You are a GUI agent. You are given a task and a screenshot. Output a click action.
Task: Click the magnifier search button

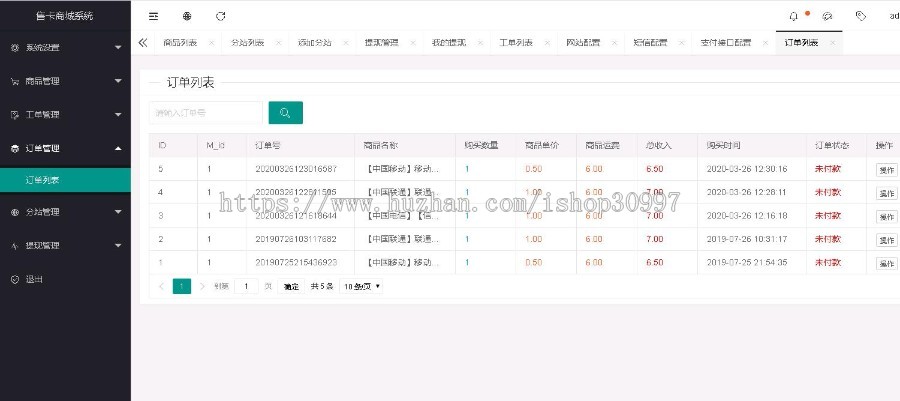click(285, 112)
